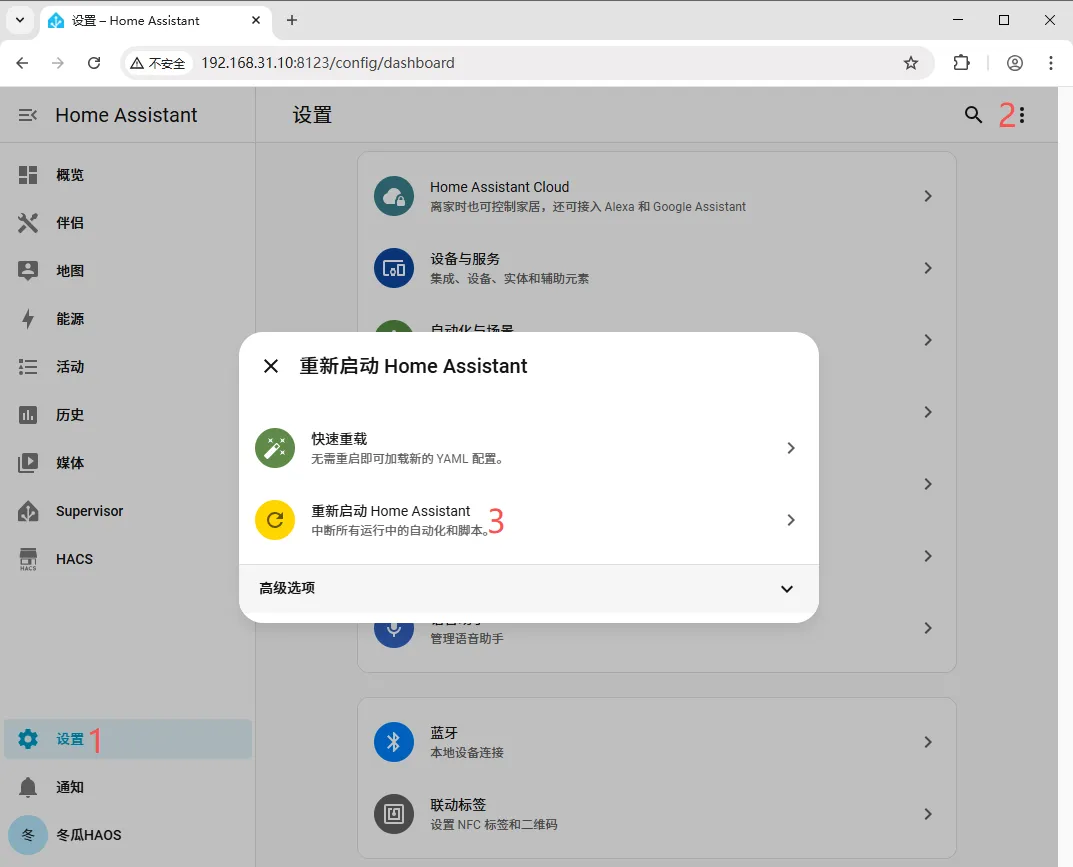
Task: Click the 高级选项 label text
Action: pos(287,588)
